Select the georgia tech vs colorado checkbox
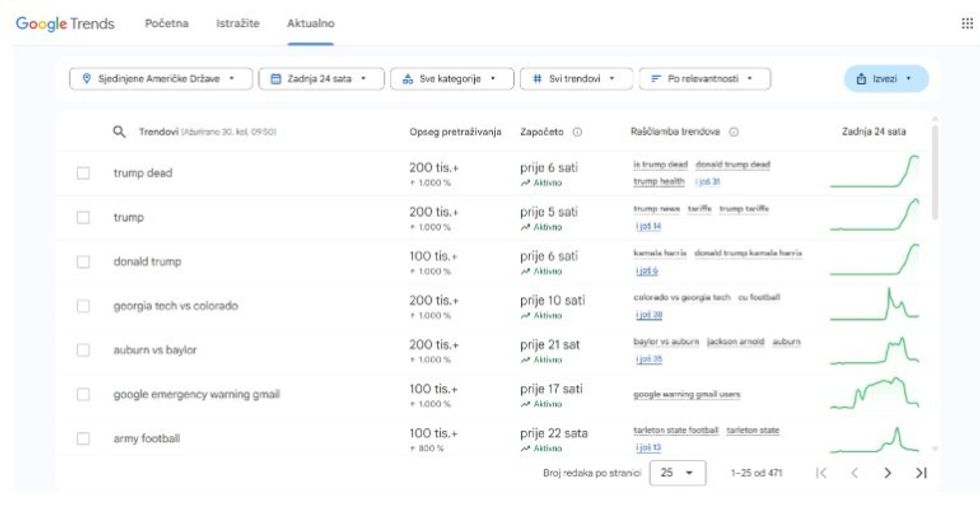The height and width of the screenshot is (509, 980). coord(84,305)
